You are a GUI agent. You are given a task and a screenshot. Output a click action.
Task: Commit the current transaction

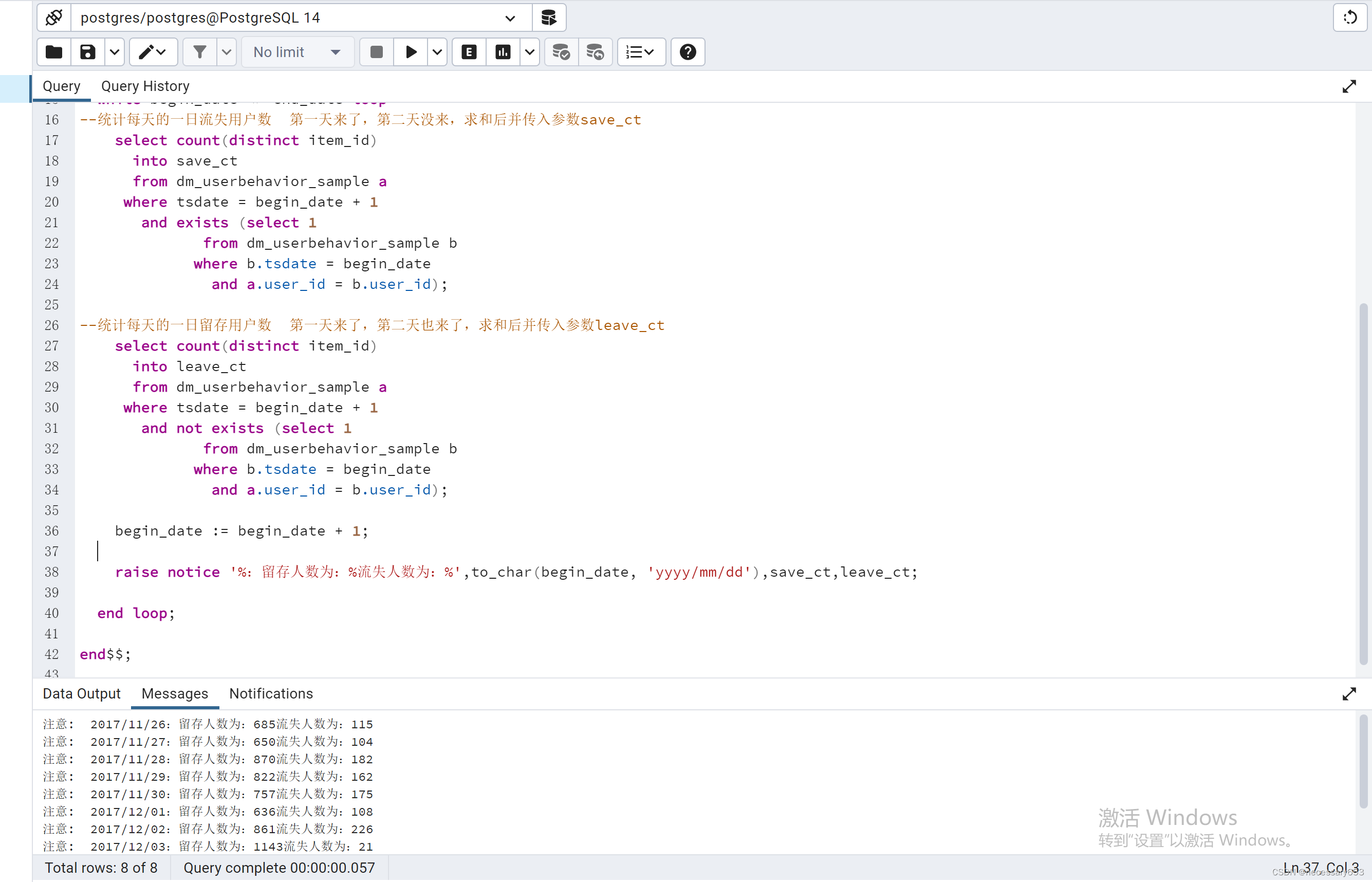click(x=561, y=51)
